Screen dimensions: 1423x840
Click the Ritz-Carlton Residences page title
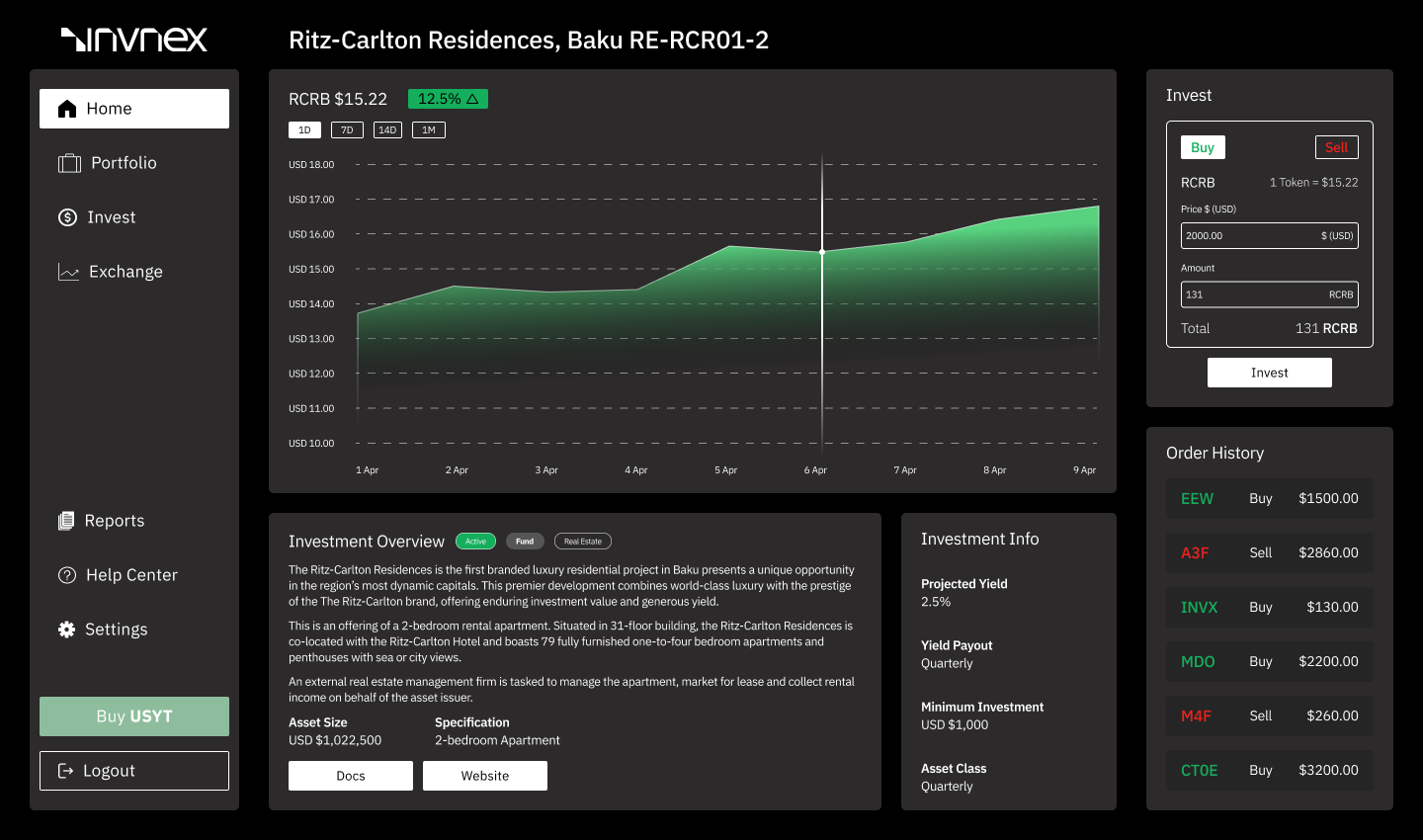tap(529, 40)
